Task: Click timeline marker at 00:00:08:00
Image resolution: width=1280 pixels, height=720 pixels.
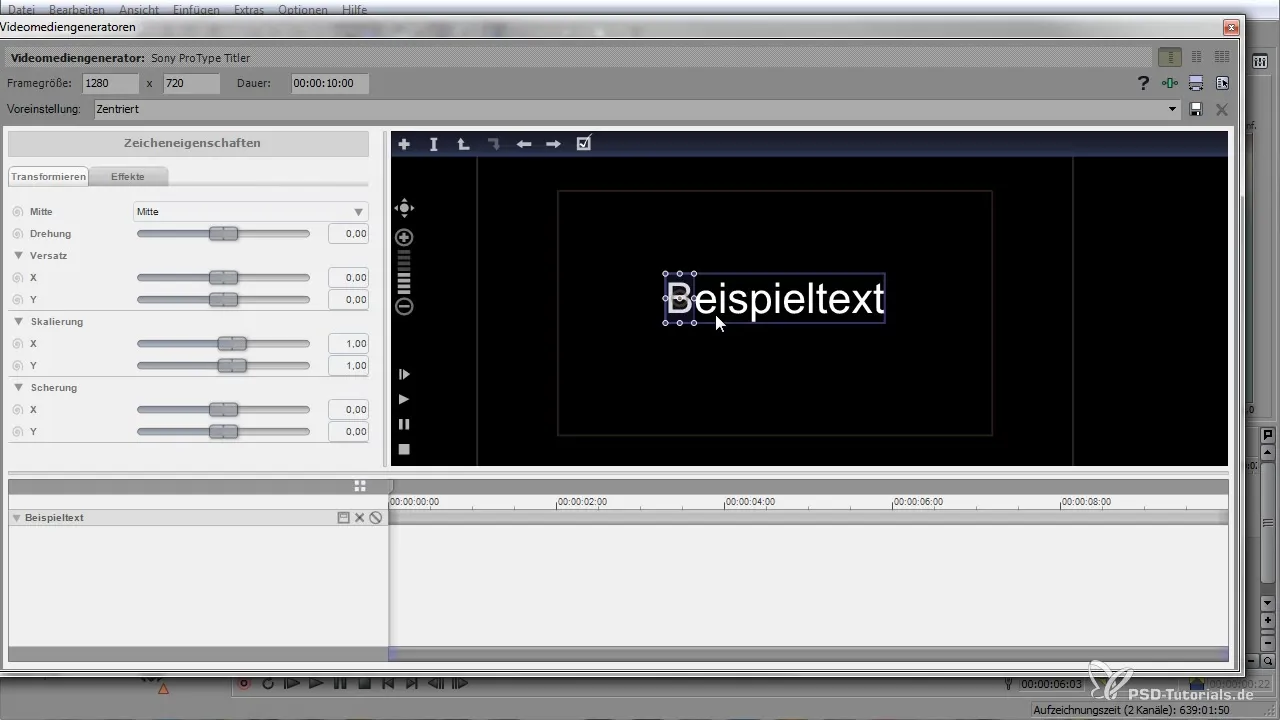Action: (x=1086, y=502)
